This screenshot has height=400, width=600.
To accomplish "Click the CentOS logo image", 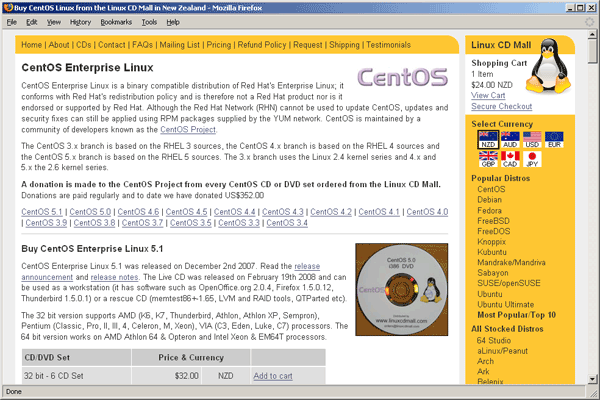I will pos(402,77).
